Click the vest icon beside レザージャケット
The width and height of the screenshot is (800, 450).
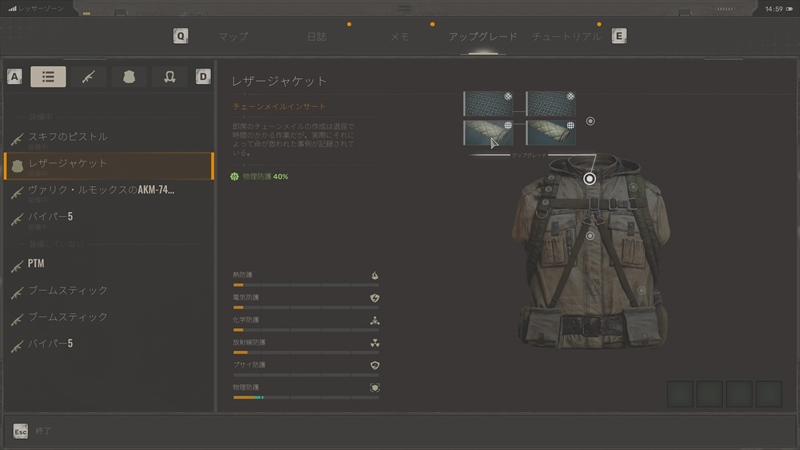click(17, 166)
